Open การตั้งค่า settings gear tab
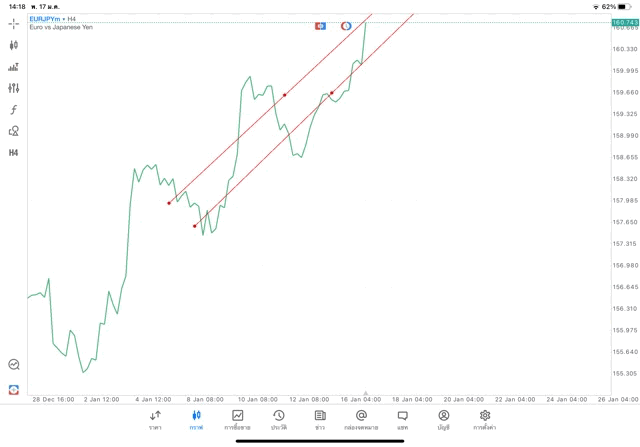 [485, 420]
